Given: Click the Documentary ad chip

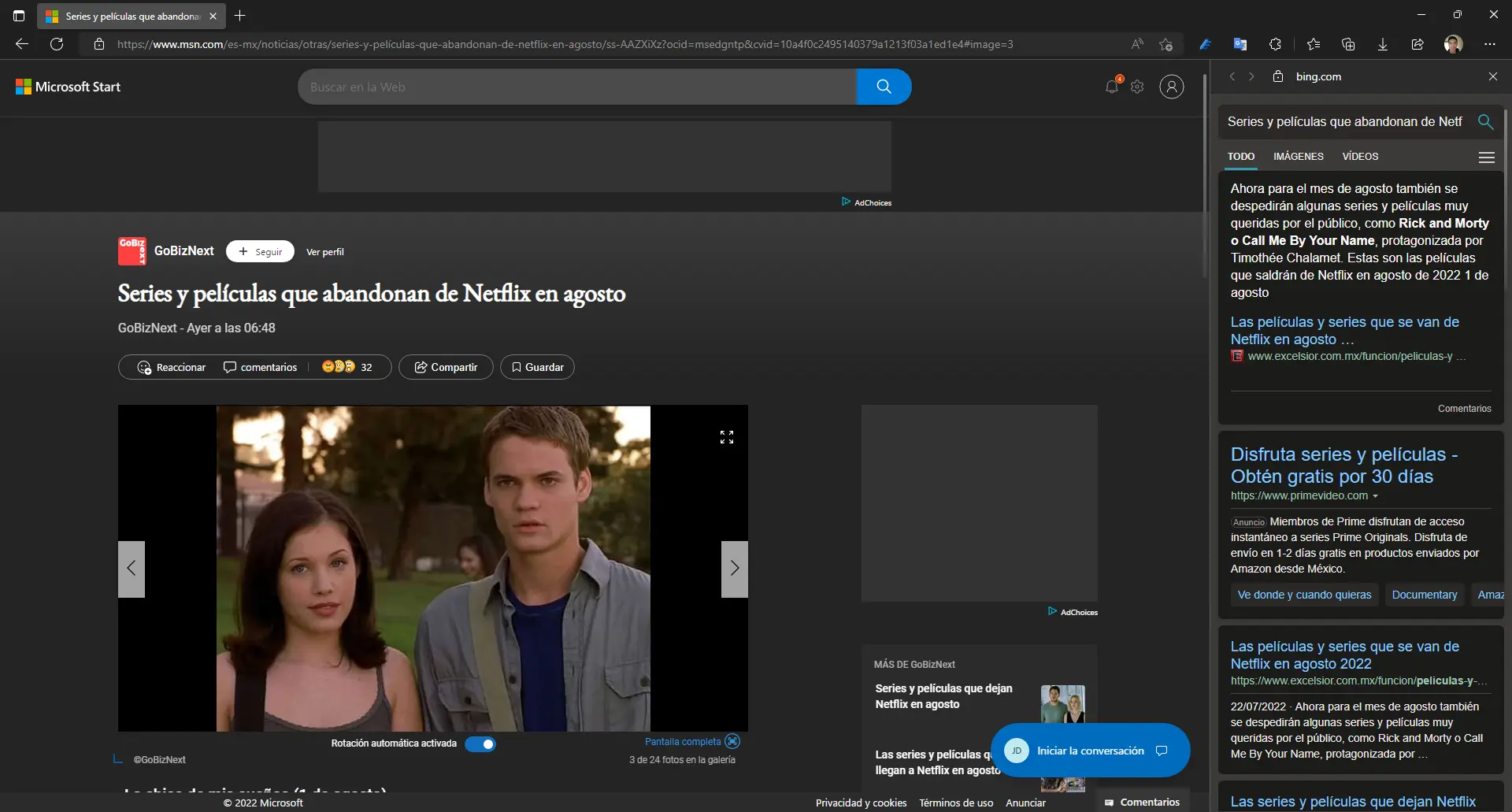Looking at the screenshot, I should 1424,595.
